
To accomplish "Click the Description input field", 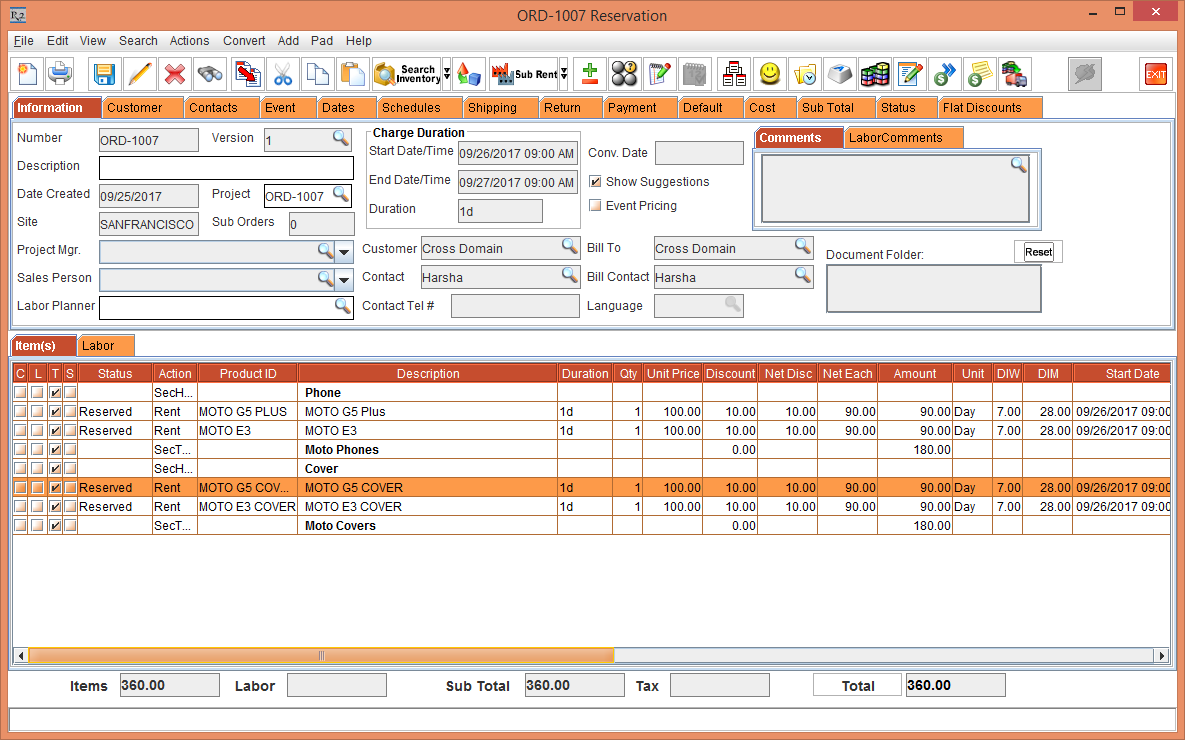I will coord(226,167).
